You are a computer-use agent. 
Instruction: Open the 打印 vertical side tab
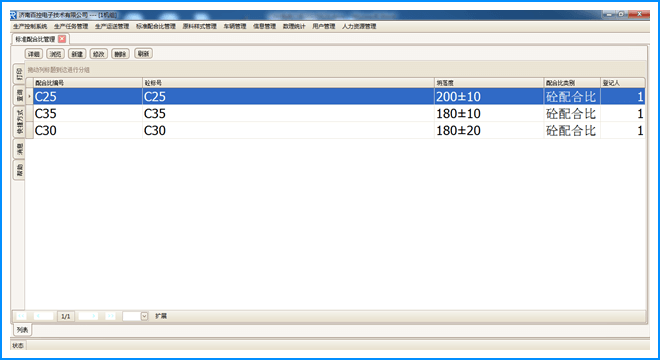point(19,74)
